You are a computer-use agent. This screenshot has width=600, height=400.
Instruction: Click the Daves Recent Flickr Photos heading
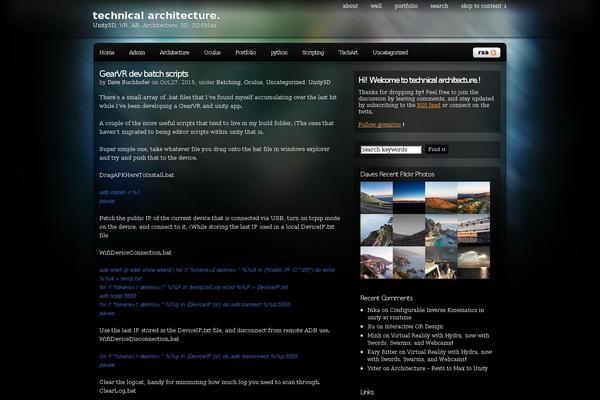tap(397, 174)
